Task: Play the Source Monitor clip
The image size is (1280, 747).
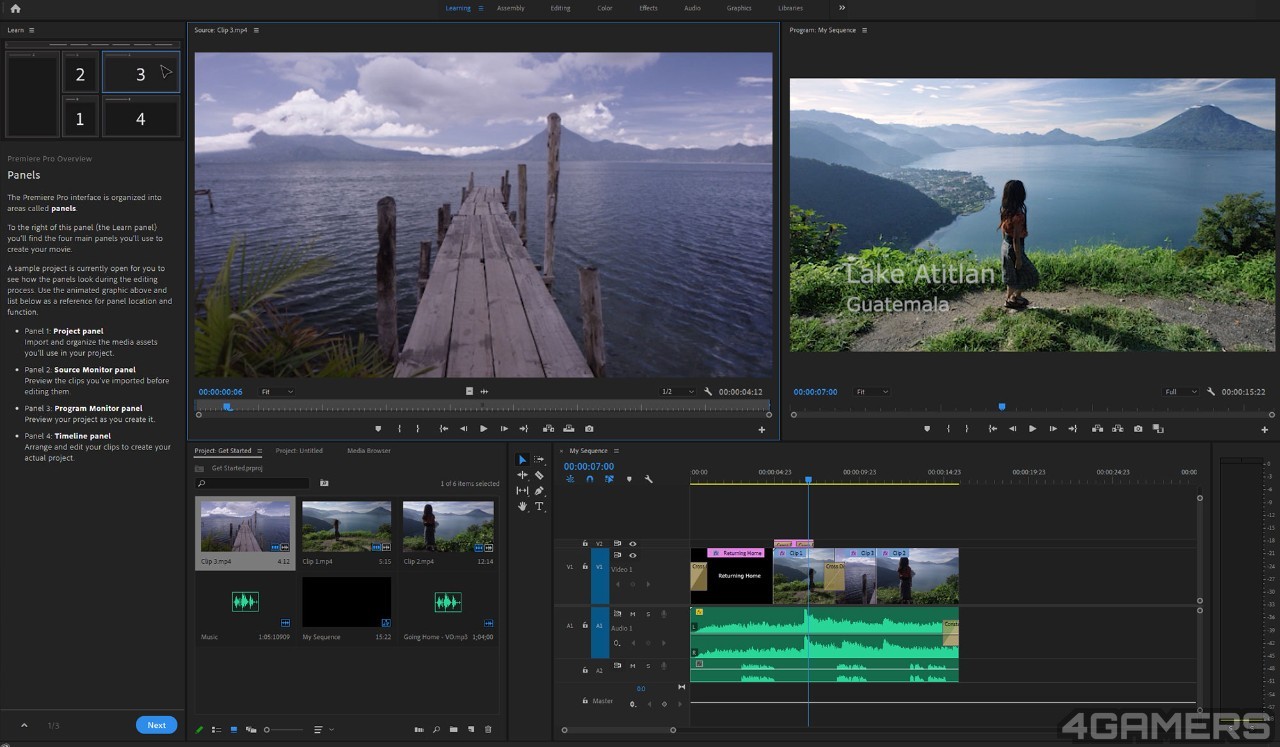Action: tap(484, 429)
